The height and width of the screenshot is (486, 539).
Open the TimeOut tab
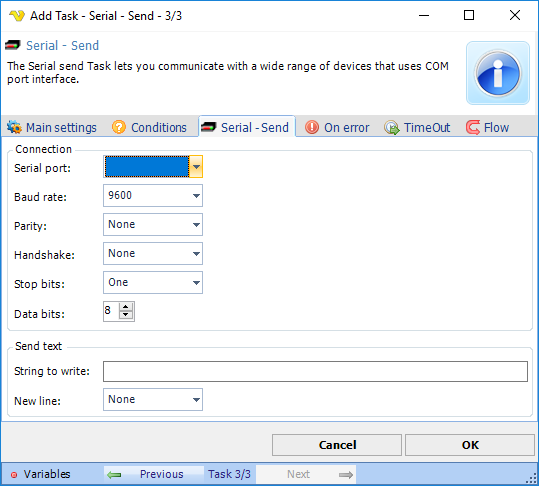[x=417, y=128]
